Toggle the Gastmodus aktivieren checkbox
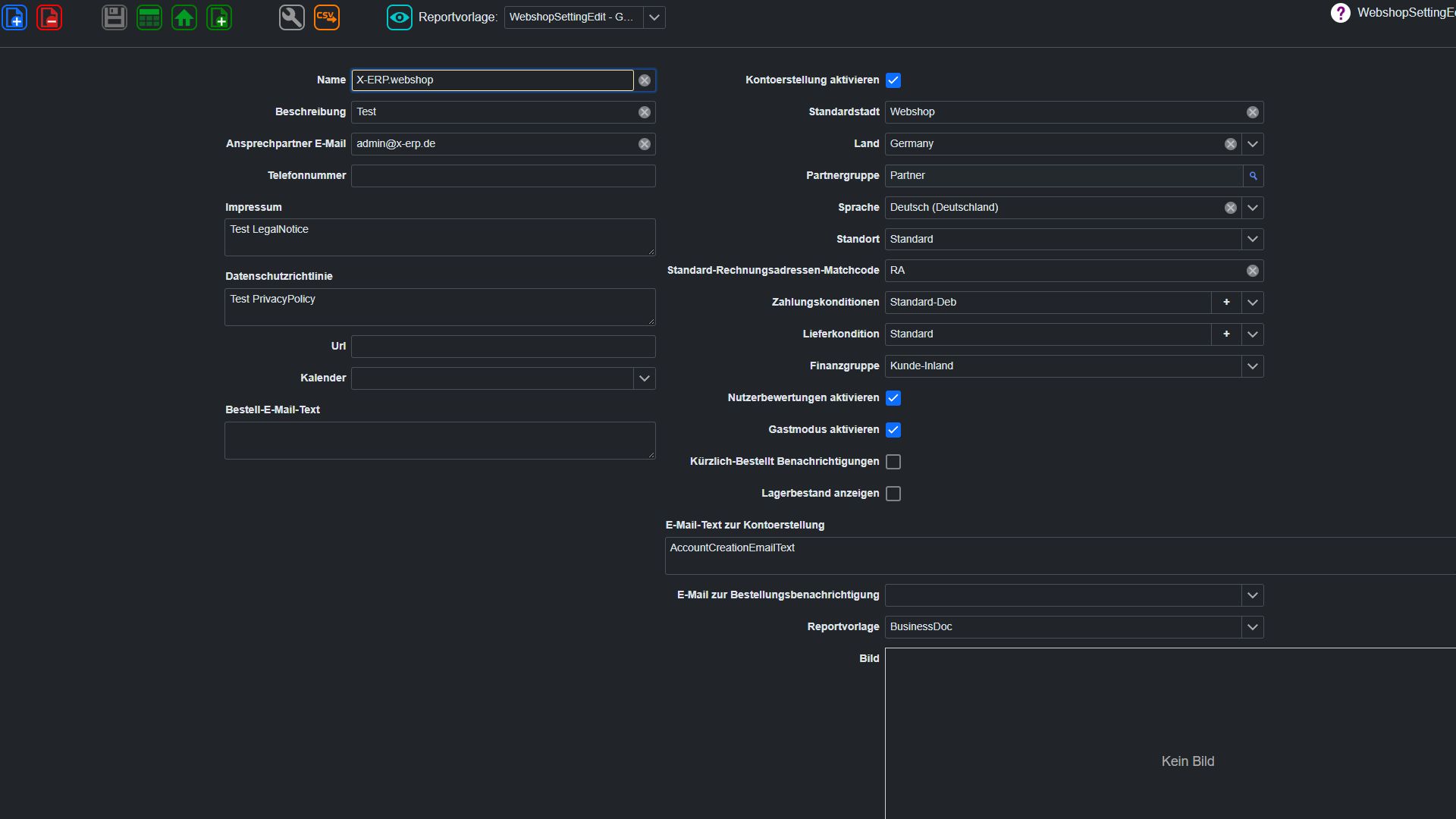 893,430
